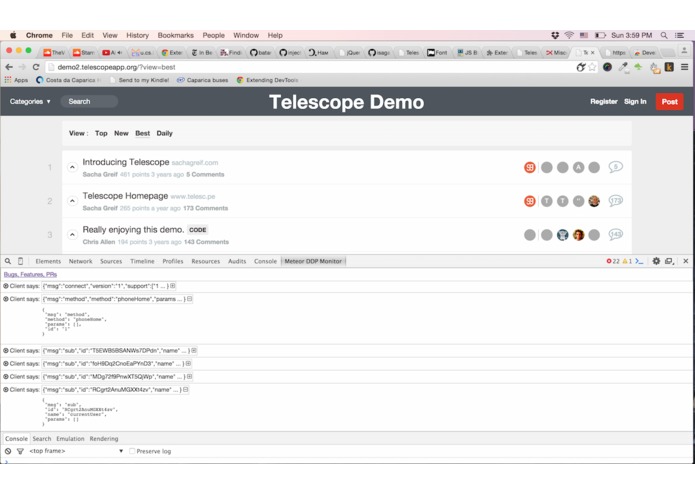Show the console drawer icon in DevTools
The height and width of the screenshot is (494, 695).
[639, 261]
